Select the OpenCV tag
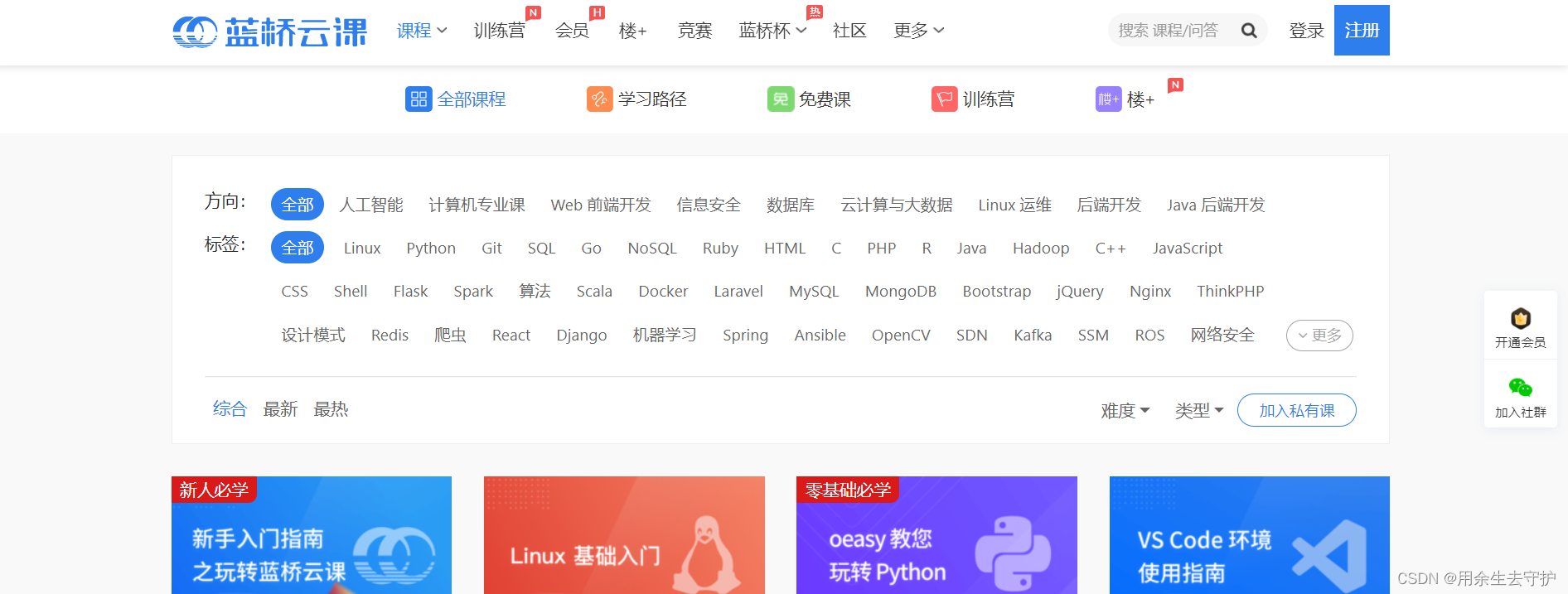The height and width of the screenshot is (594, 1568). [901, 336]
